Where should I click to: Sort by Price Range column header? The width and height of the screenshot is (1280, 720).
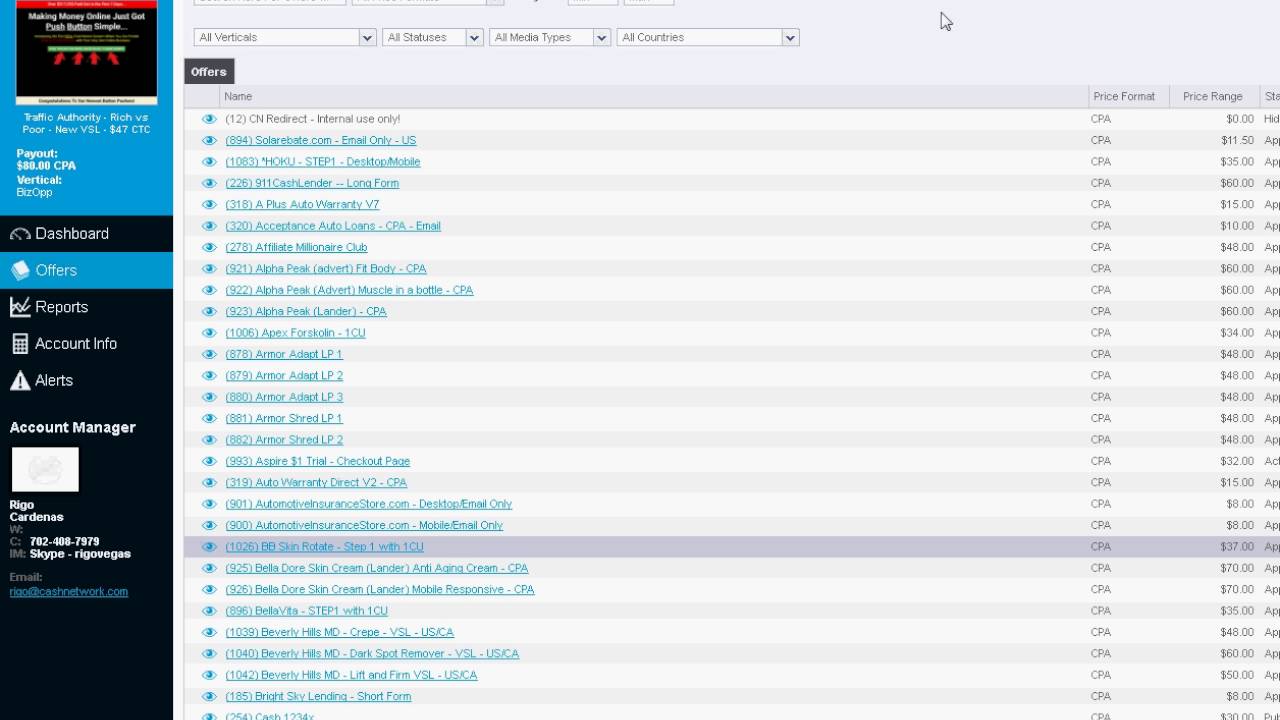tap(1213, 97)
